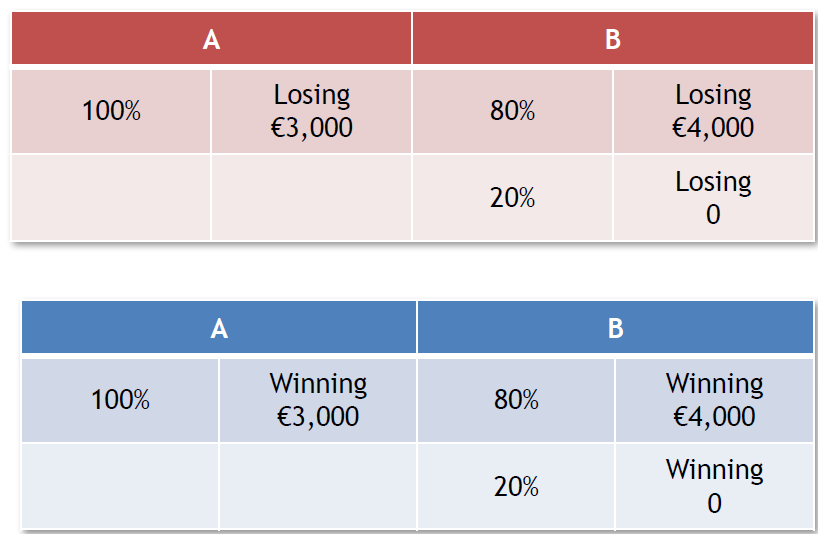Click the blue table's 20% cell
The image size is (818, 534).
[x=516, y=487]
